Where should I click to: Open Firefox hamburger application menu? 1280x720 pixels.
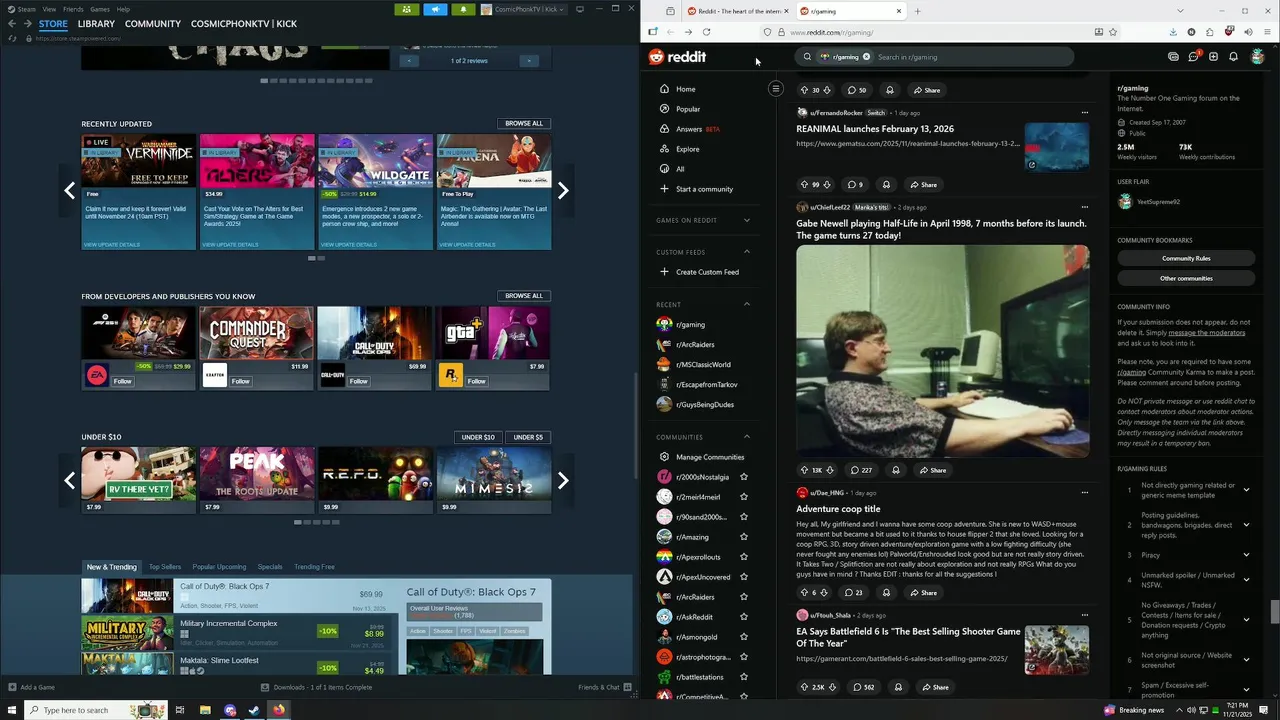click(1268, 32)
